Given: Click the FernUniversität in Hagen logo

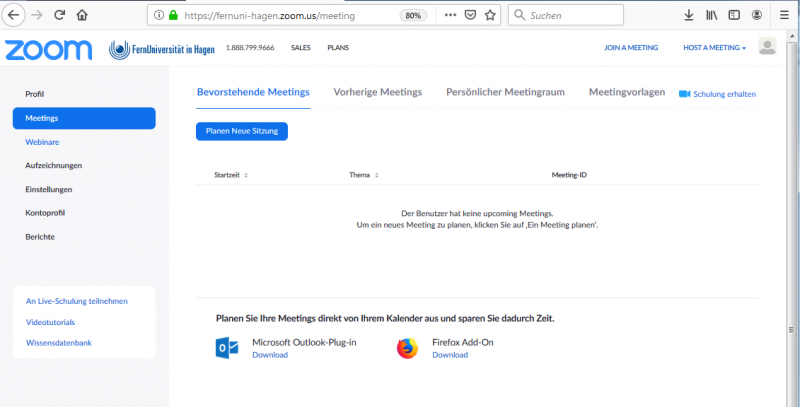Looking at the screenshot, I should tap(162, 49).
